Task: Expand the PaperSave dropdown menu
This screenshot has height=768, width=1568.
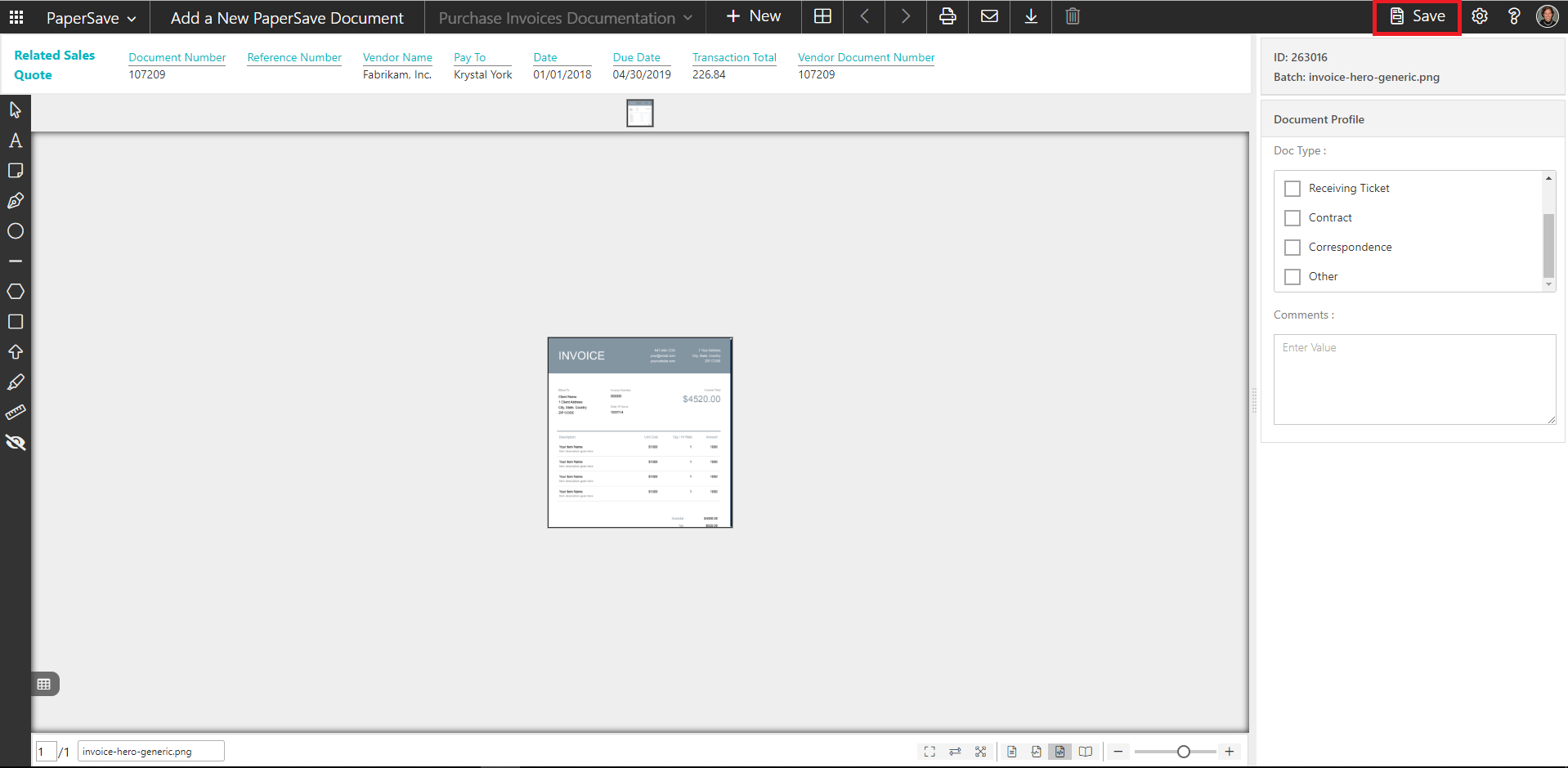Action: [91, 18]
